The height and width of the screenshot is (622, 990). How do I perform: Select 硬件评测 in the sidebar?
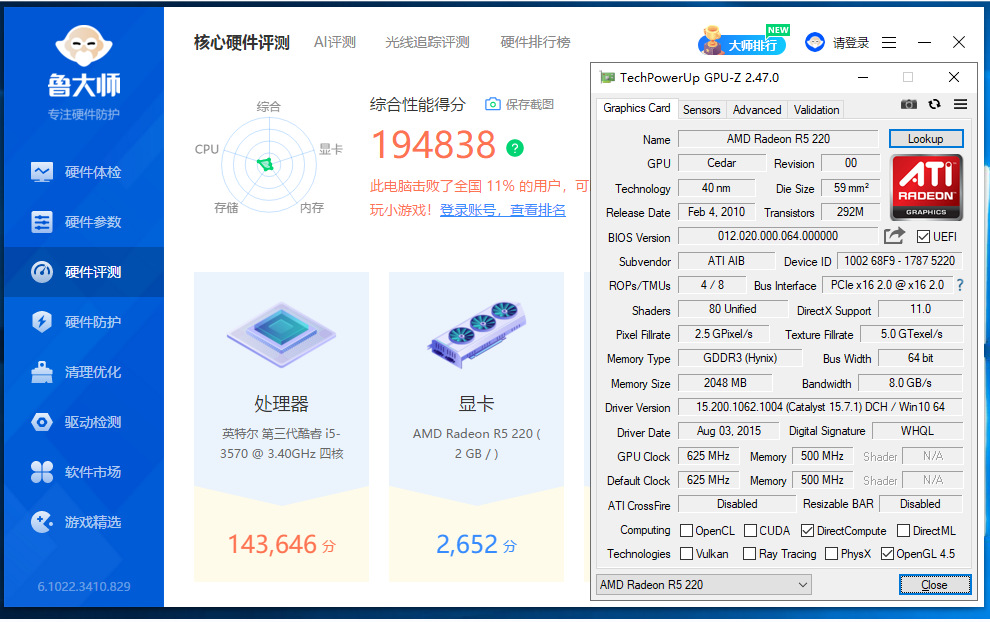[84, 272]
